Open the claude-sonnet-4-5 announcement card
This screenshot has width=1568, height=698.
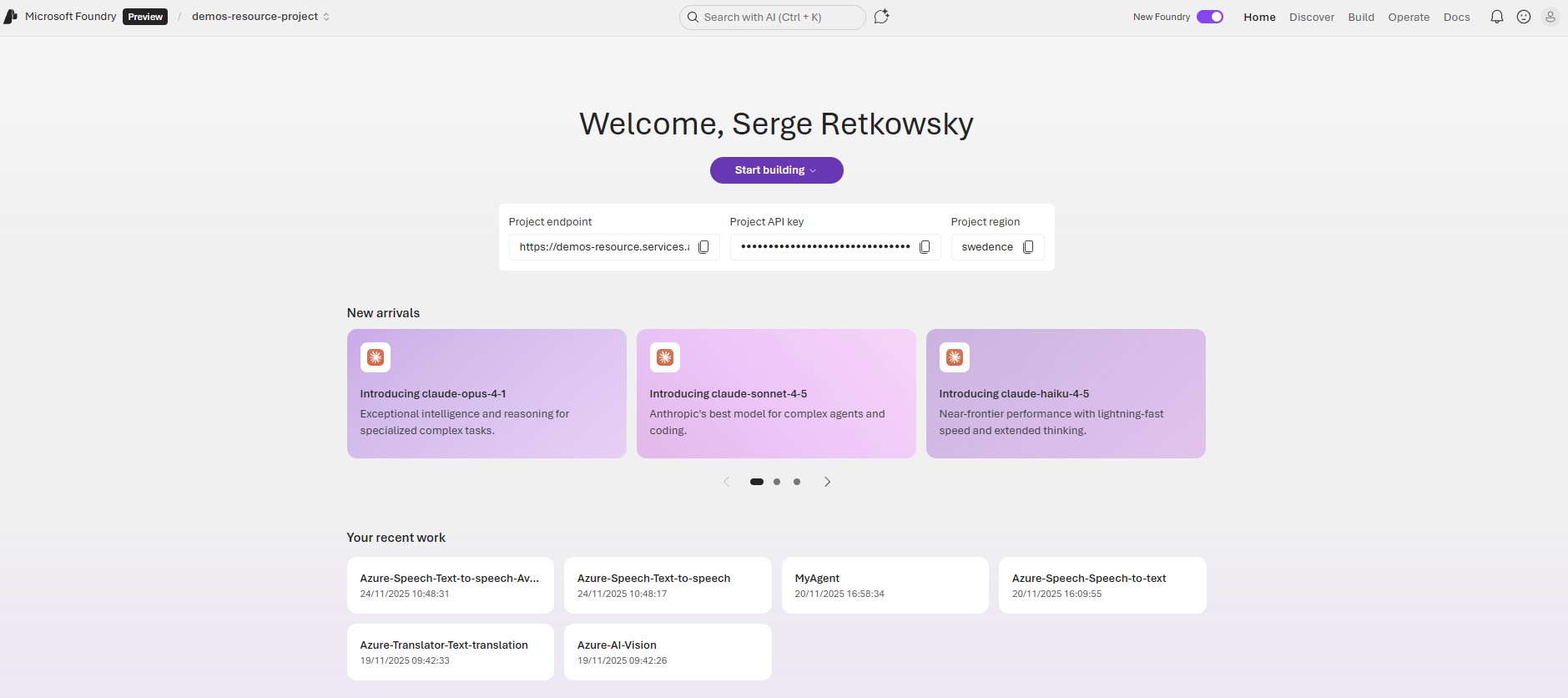point(776,393)
